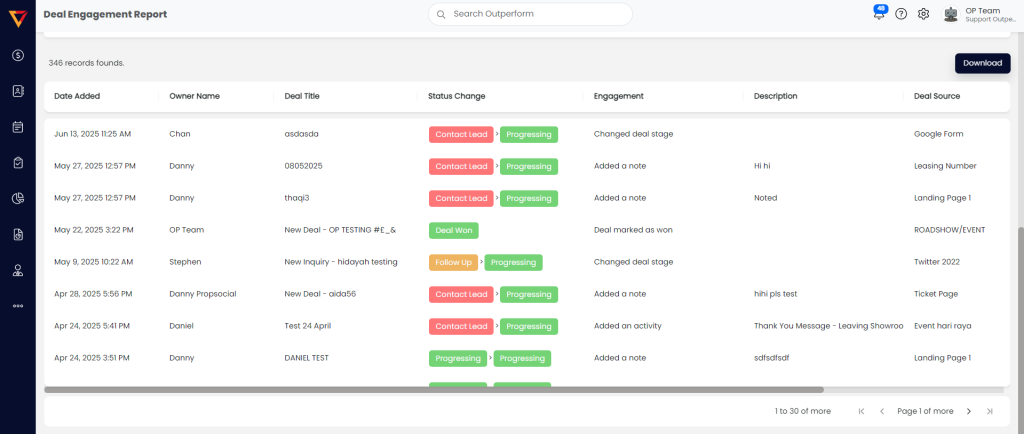Screen dimensions: 1024x434
Task: Sort by the Status Change column header
Action: pyautogui.click(x=456, y=96)
